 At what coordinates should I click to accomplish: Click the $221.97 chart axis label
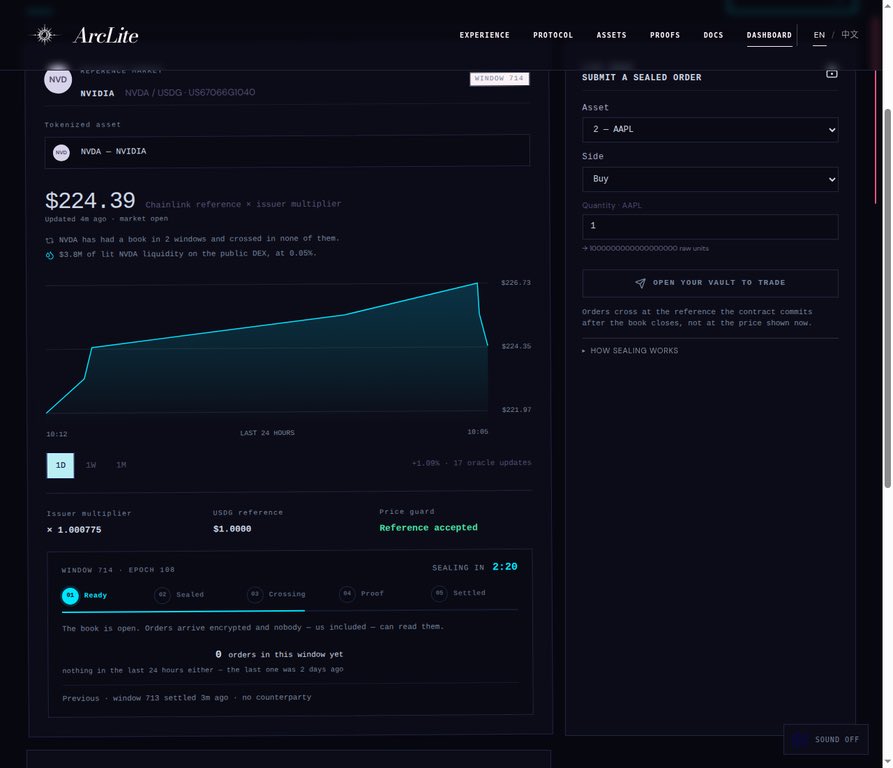click(517, 410)
